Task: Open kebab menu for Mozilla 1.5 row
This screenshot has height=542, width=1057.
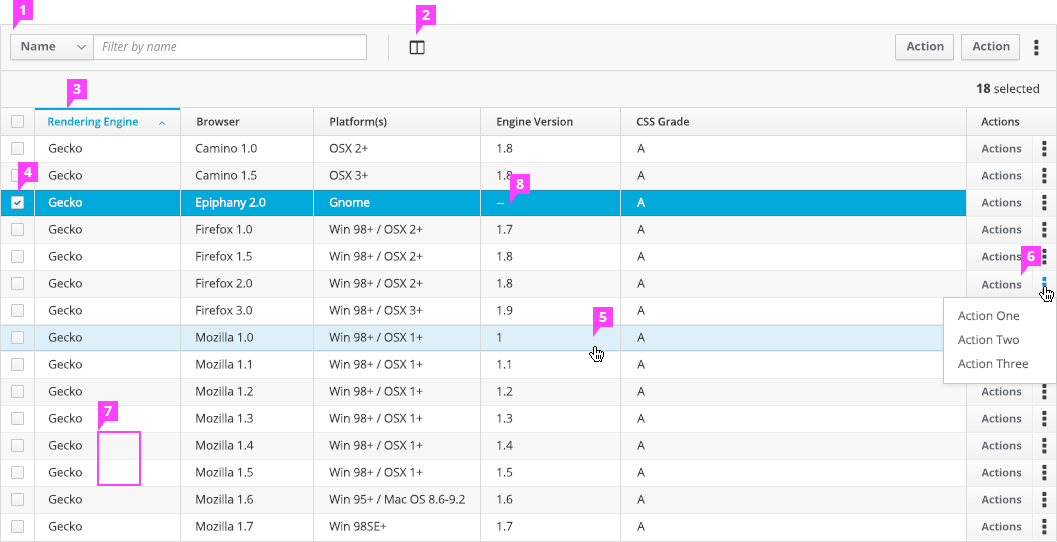Action: 1044,473
